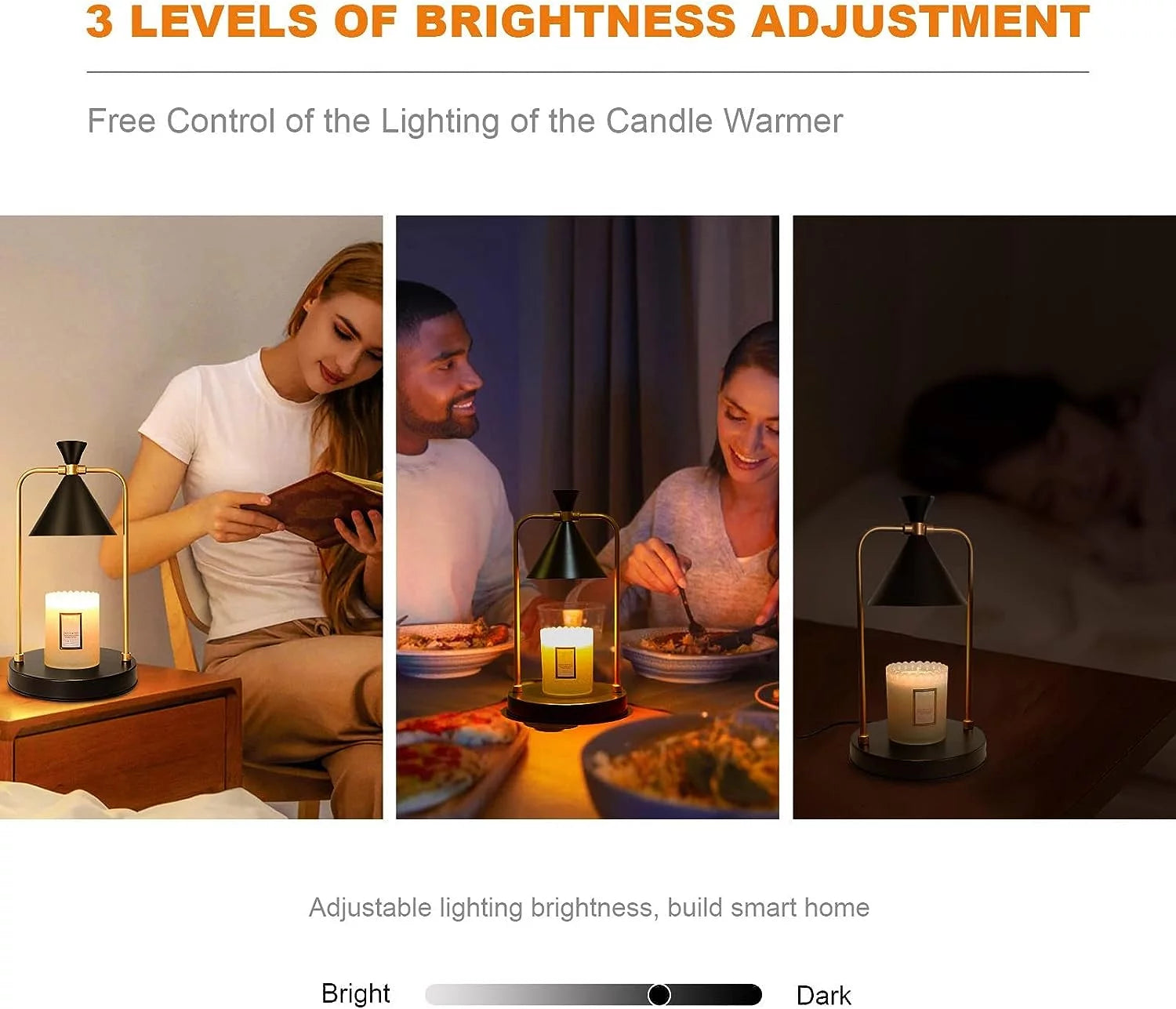
Task: Open the photo of the woman reading a book
Action: click(x=191, y=517)
